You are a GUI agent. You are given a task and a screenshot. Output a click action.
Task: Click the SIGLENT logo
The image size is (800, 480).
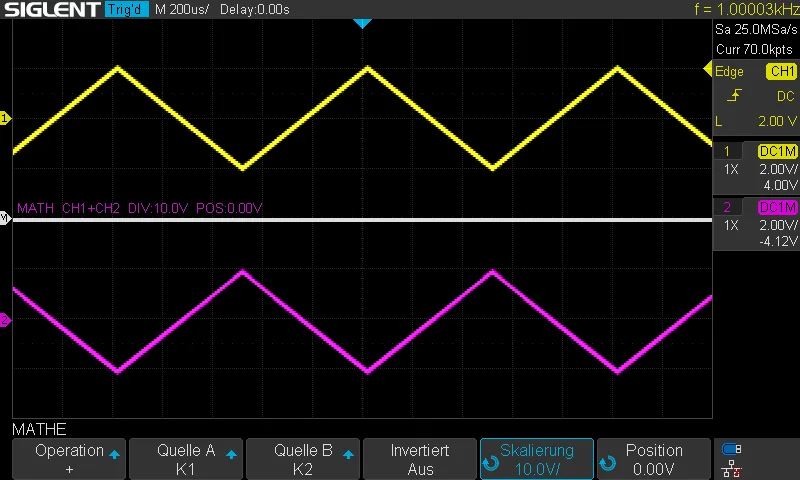click(52, 9)
